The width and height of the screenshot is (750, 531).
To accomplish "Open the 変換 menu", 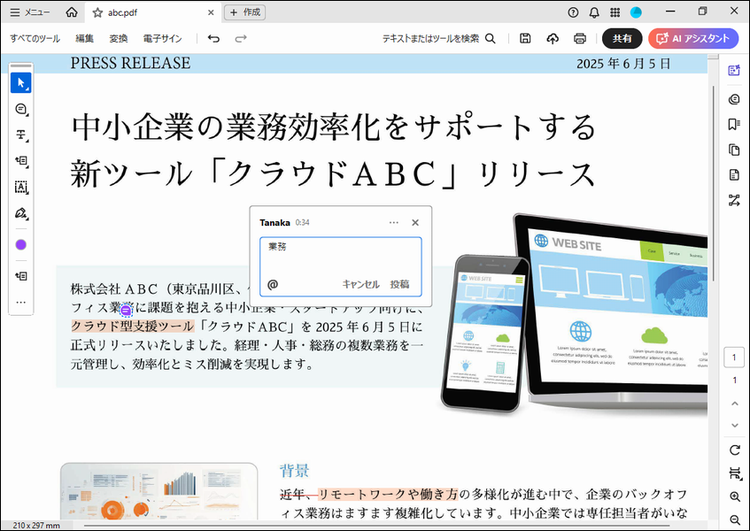I will point(118,39).
